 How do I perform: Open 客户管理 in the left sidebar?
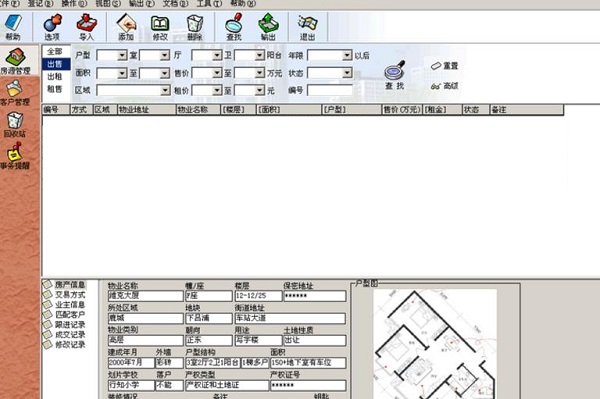click(15, 93)
